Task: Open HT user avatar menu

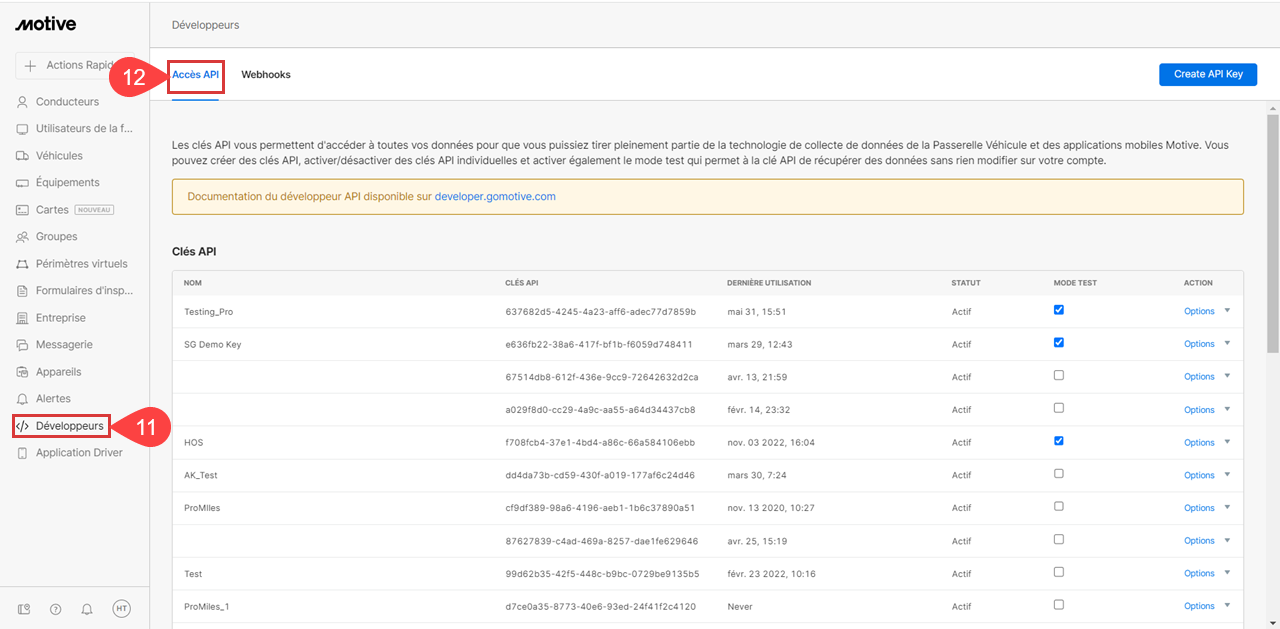Action: tap(121, 608)
